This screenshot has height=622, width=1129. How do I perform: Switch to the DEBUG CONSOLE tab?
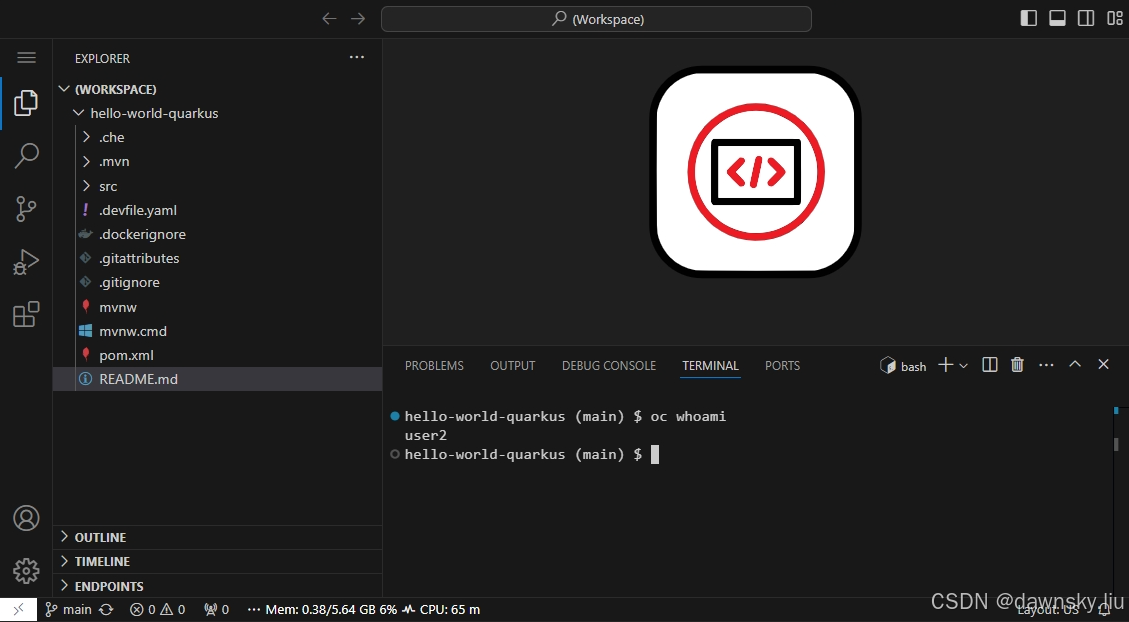(608, 366)
